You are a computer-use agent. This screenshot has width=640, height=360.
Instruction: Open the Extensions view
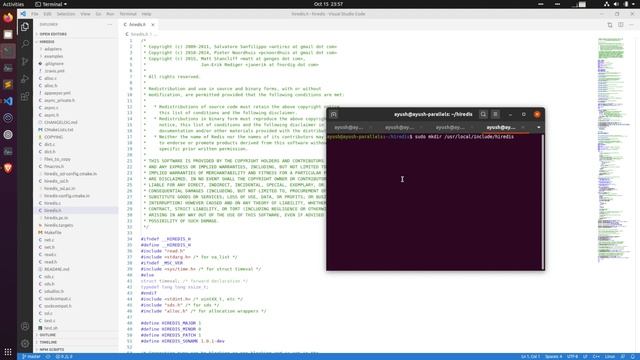pyautogui.click(x=25, y=96)
